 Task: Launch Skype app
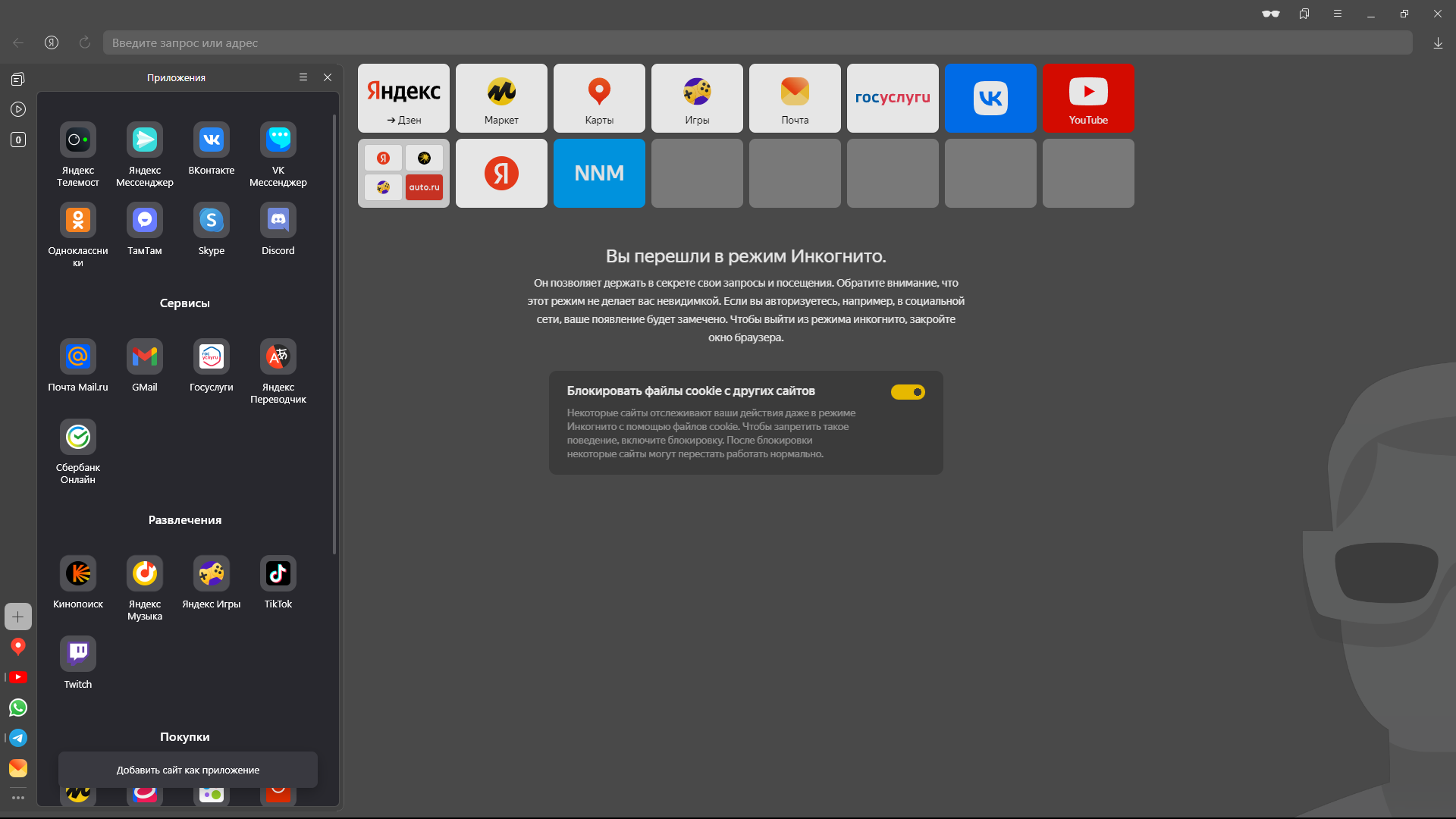click(x=212, y=229)
